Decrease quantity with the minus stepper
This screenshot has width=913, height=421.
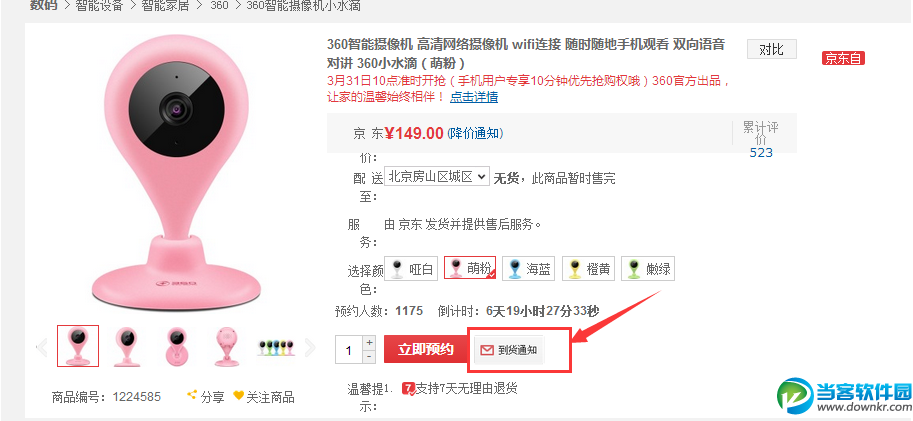[369, 356]
